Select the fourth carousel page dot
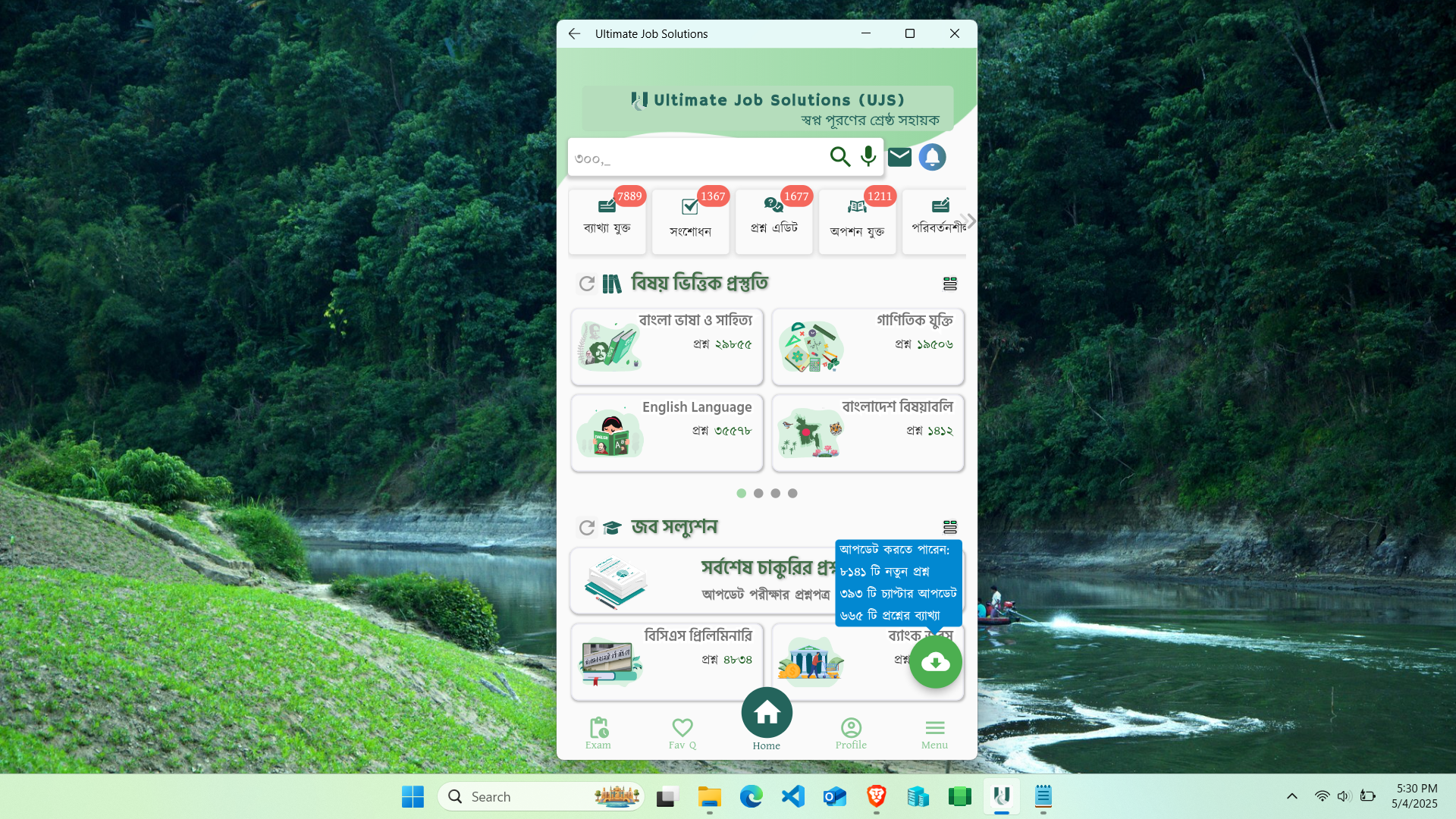This screenshot has height=819, width=1456. click(792, 493)
